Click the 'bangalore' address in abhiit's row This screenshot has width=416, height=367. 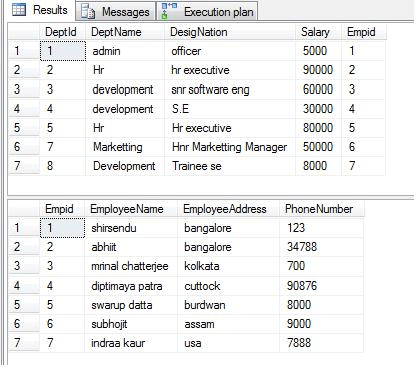coord(229,247)
